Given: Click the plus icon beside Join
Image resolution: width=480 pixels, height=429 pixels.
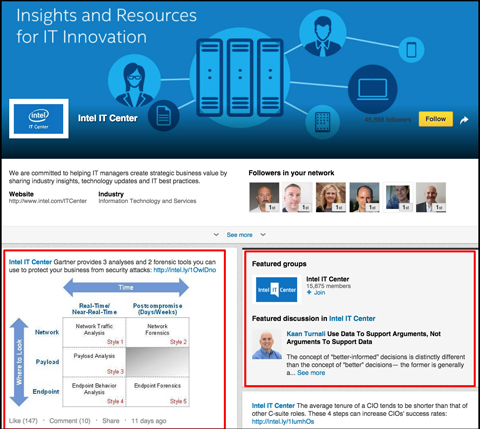Looking at the screenshot, I should pos(309,292).
